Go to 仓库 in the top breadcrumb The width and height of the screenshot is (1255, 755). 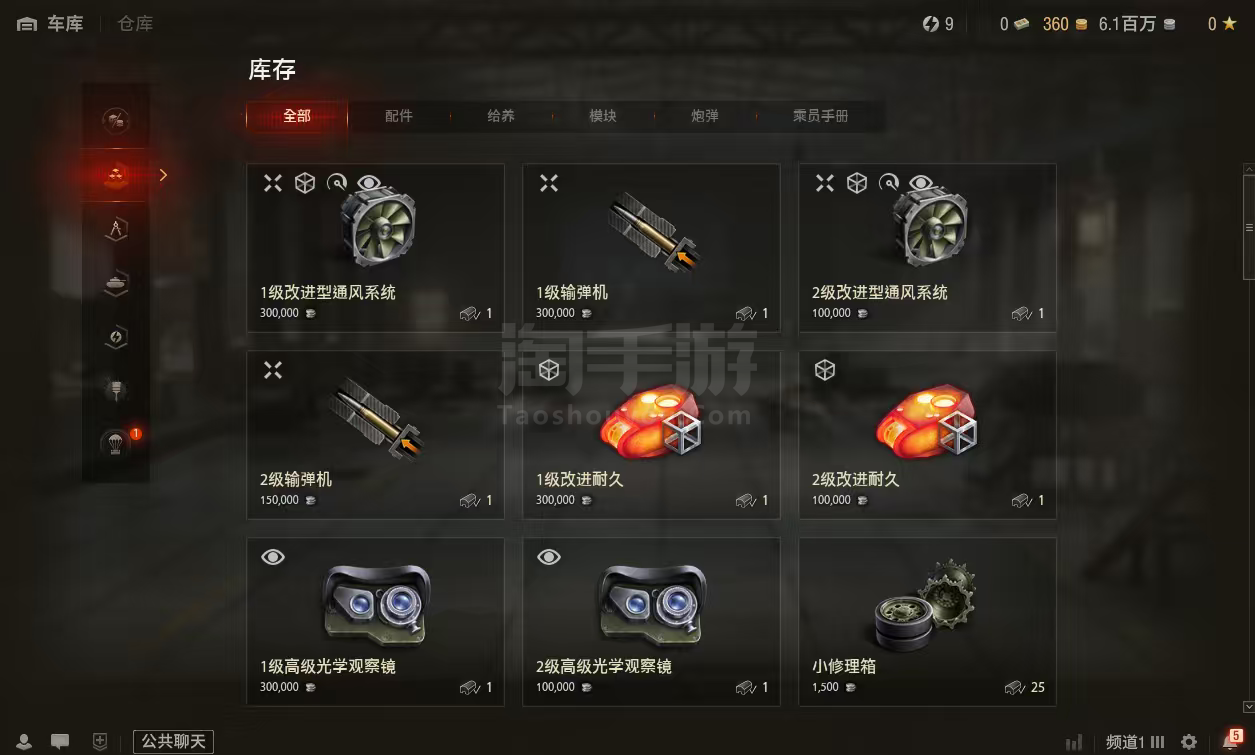pos(135,24)
